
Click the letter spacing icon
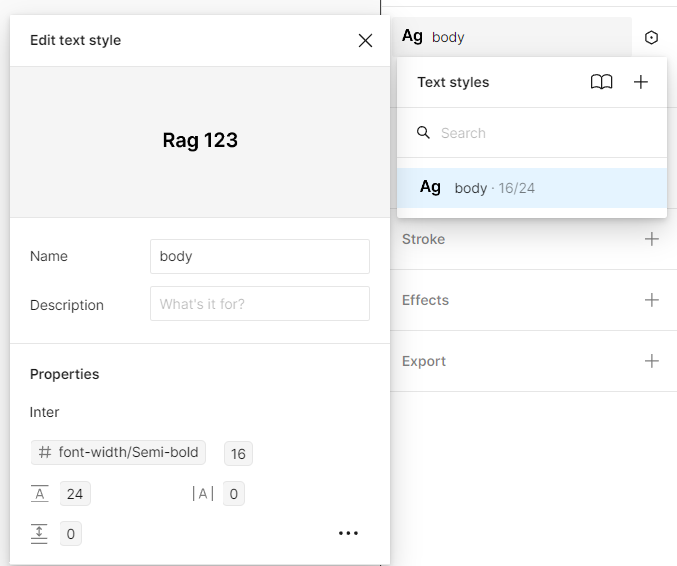[x=203, y=493]
